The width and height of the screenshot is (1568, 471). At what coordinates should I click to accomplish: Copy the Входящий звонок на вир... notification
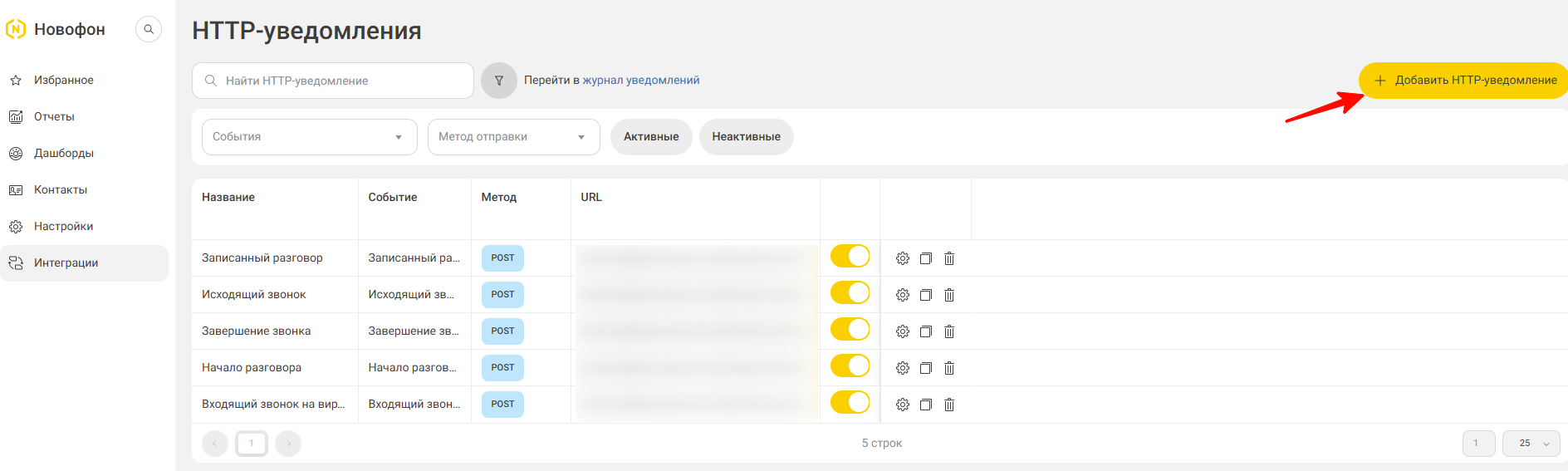pyautogui.click(x=926, y=405)
